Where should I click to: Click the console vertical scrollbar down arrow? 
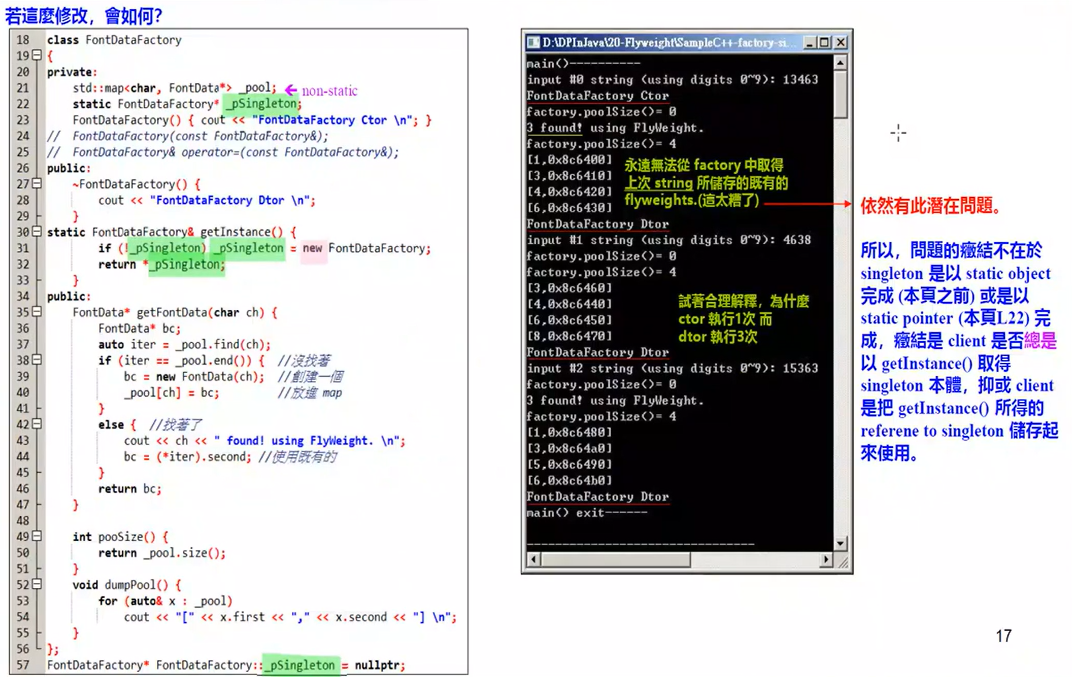point(841,544)
